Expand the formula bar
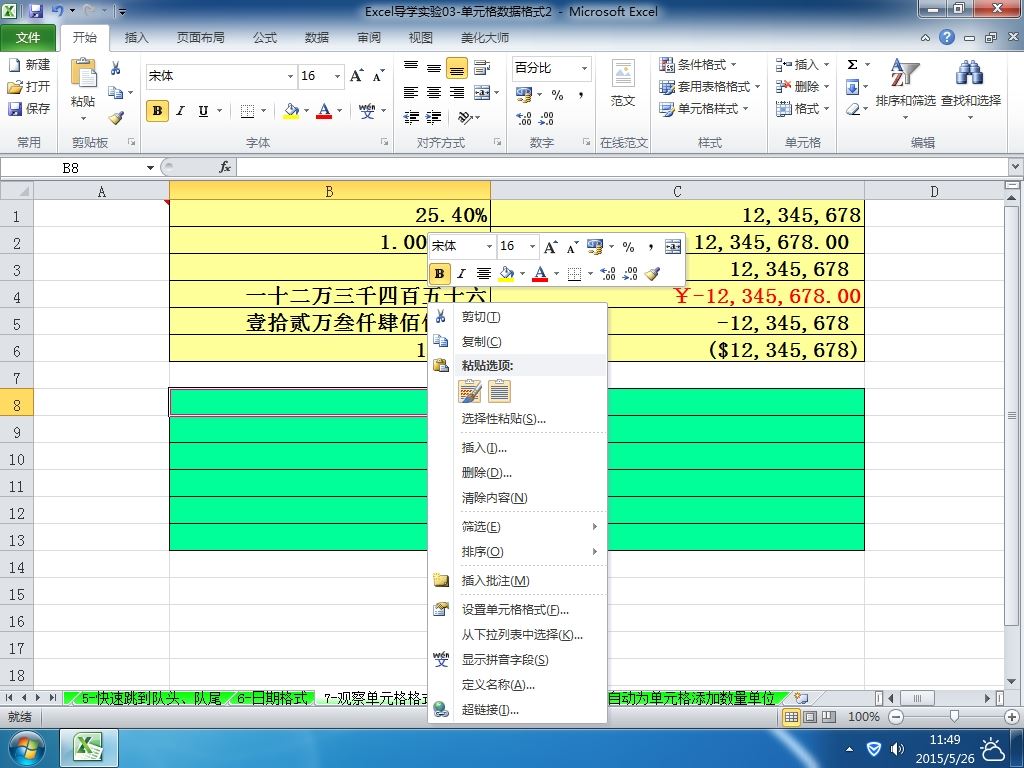 point(1016,167)
